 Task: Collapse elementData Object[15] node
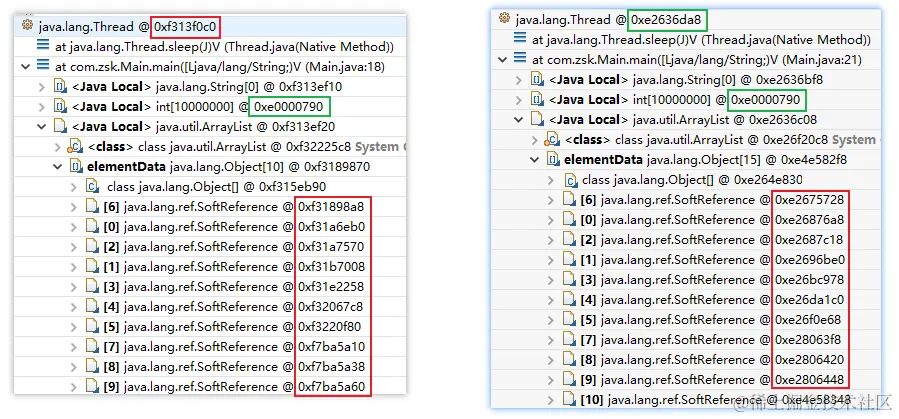(534, 160)
